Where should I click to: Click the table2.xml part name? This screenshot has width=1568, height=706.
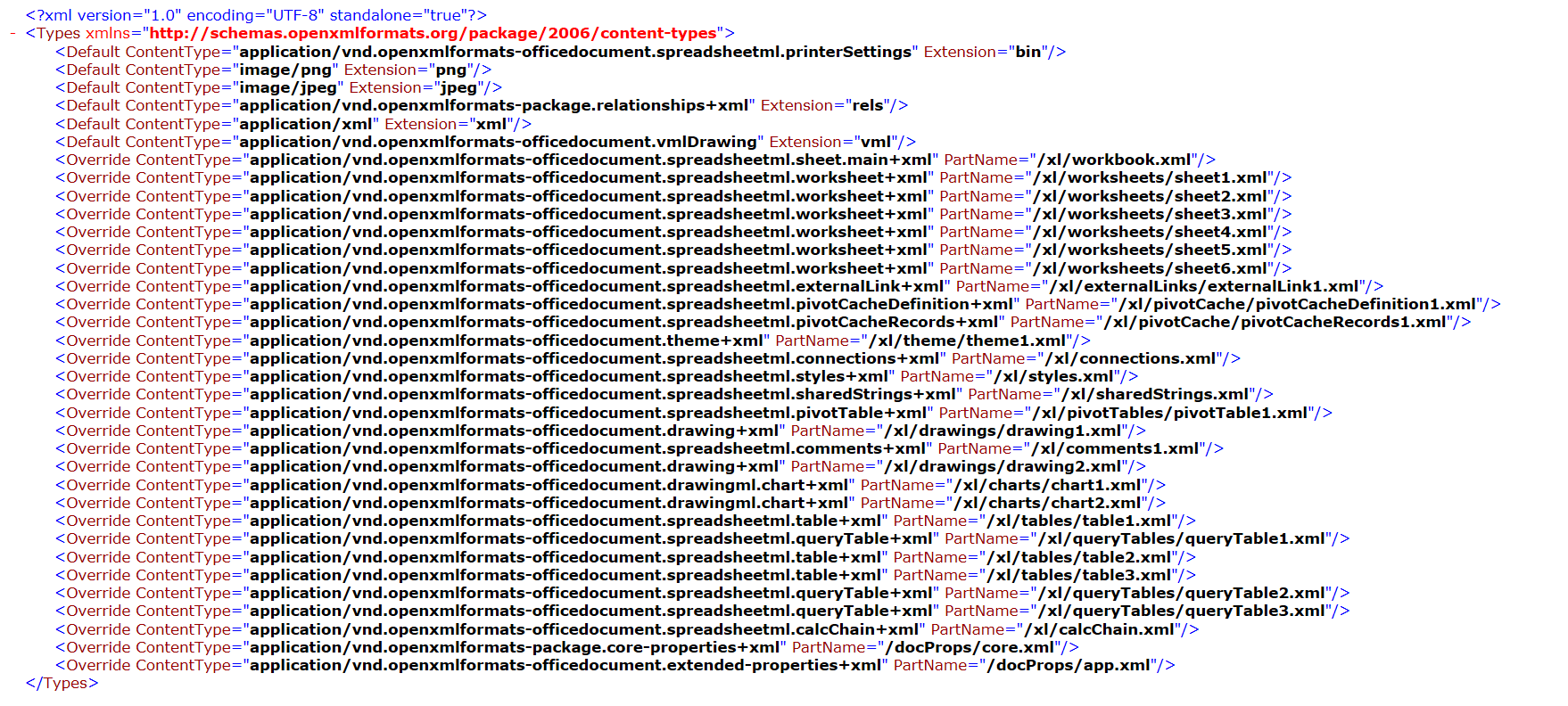tap(1080, 557)
